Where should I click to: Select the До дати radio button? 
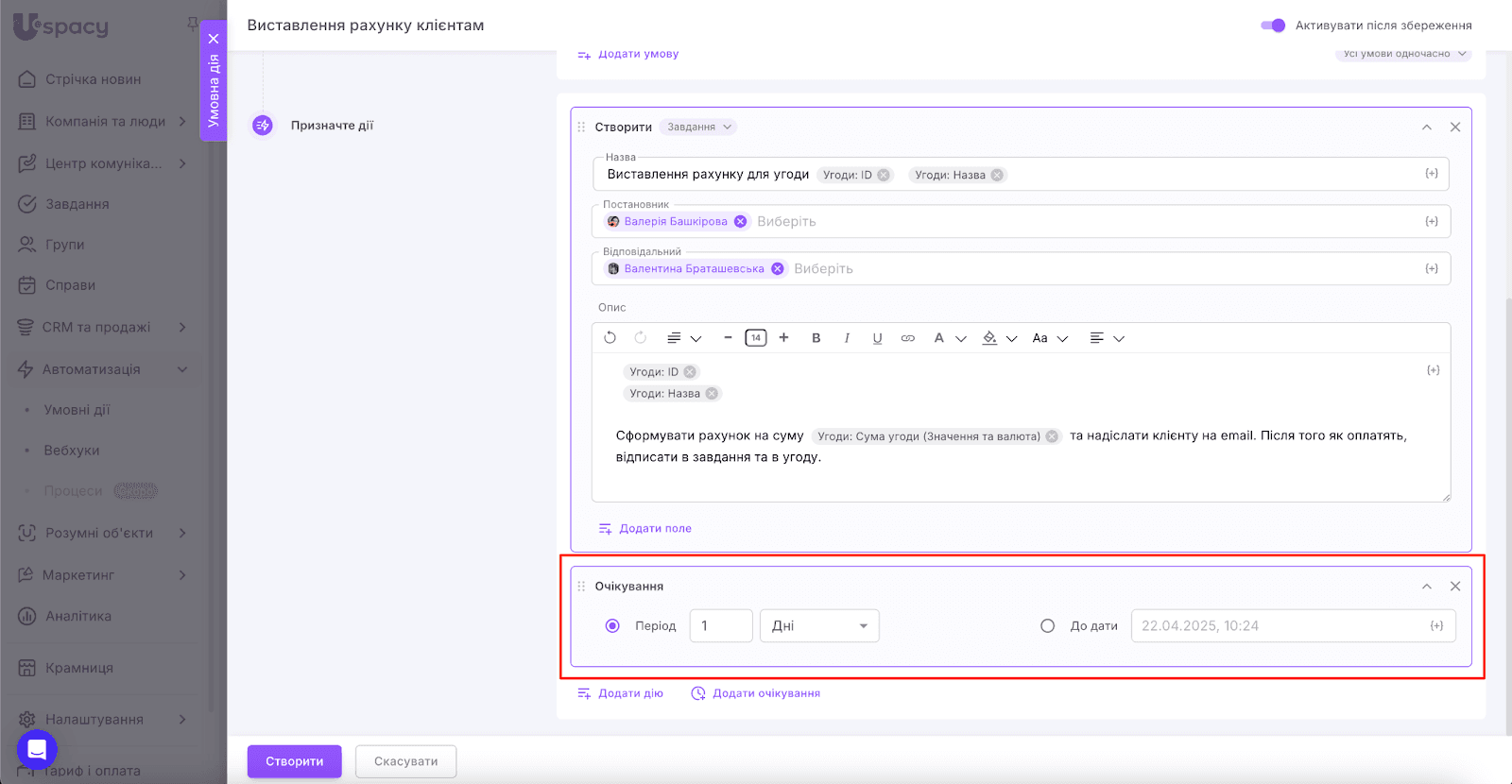coord(1047,626)
